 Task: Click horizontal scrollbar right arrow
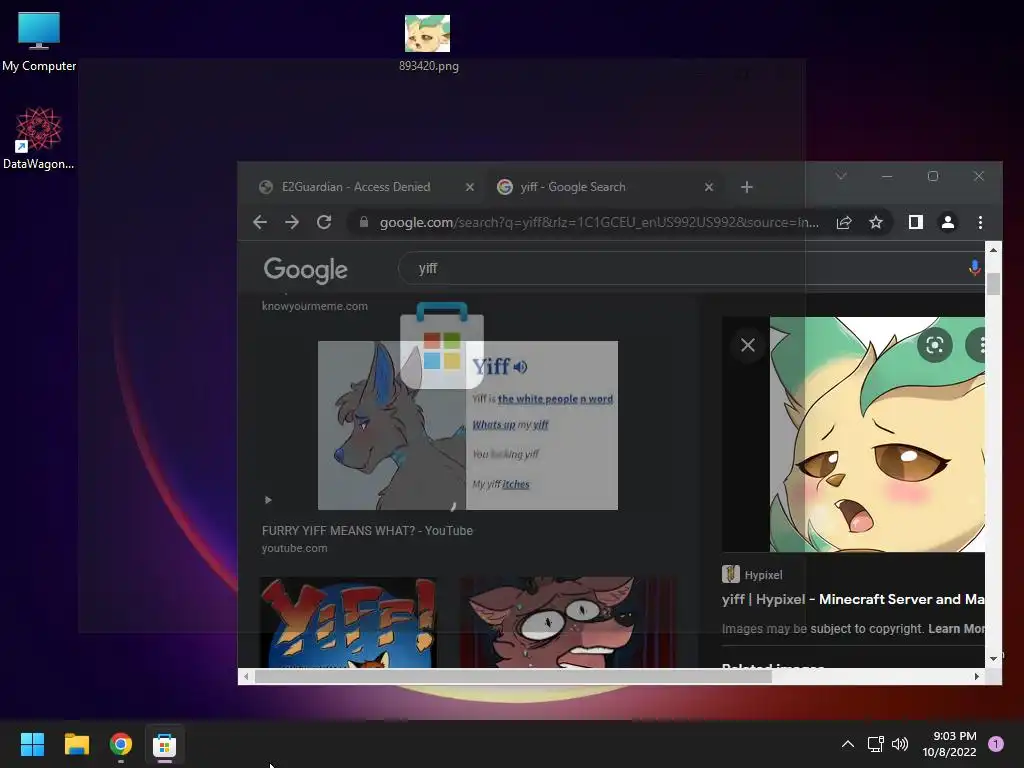click(977, 677)
